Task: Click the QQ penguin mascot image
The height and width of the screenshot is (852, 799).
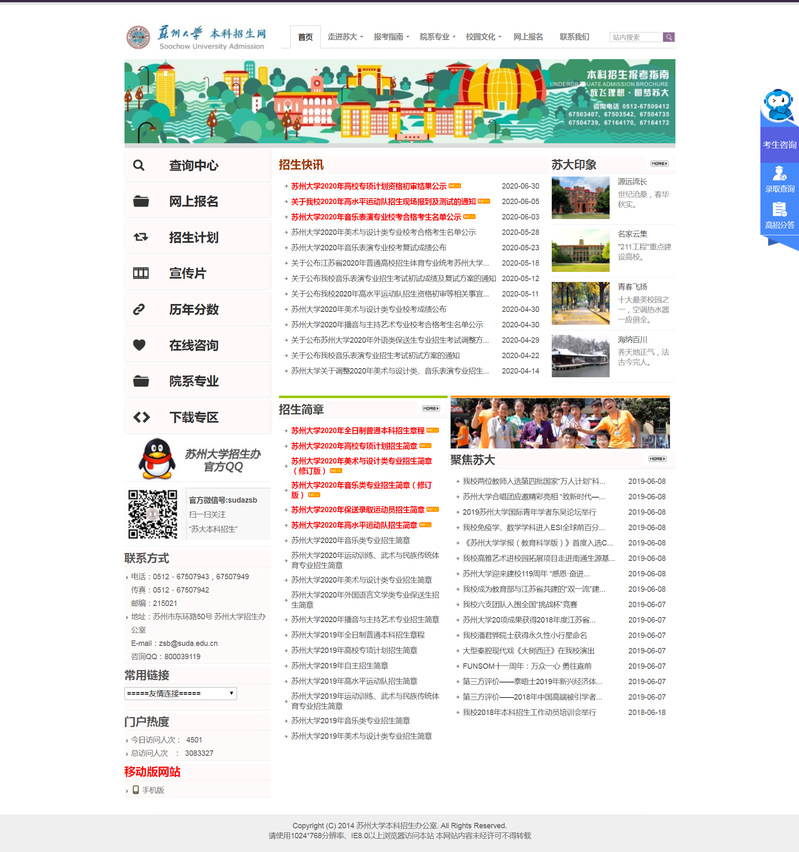Action: coord(153,459)
